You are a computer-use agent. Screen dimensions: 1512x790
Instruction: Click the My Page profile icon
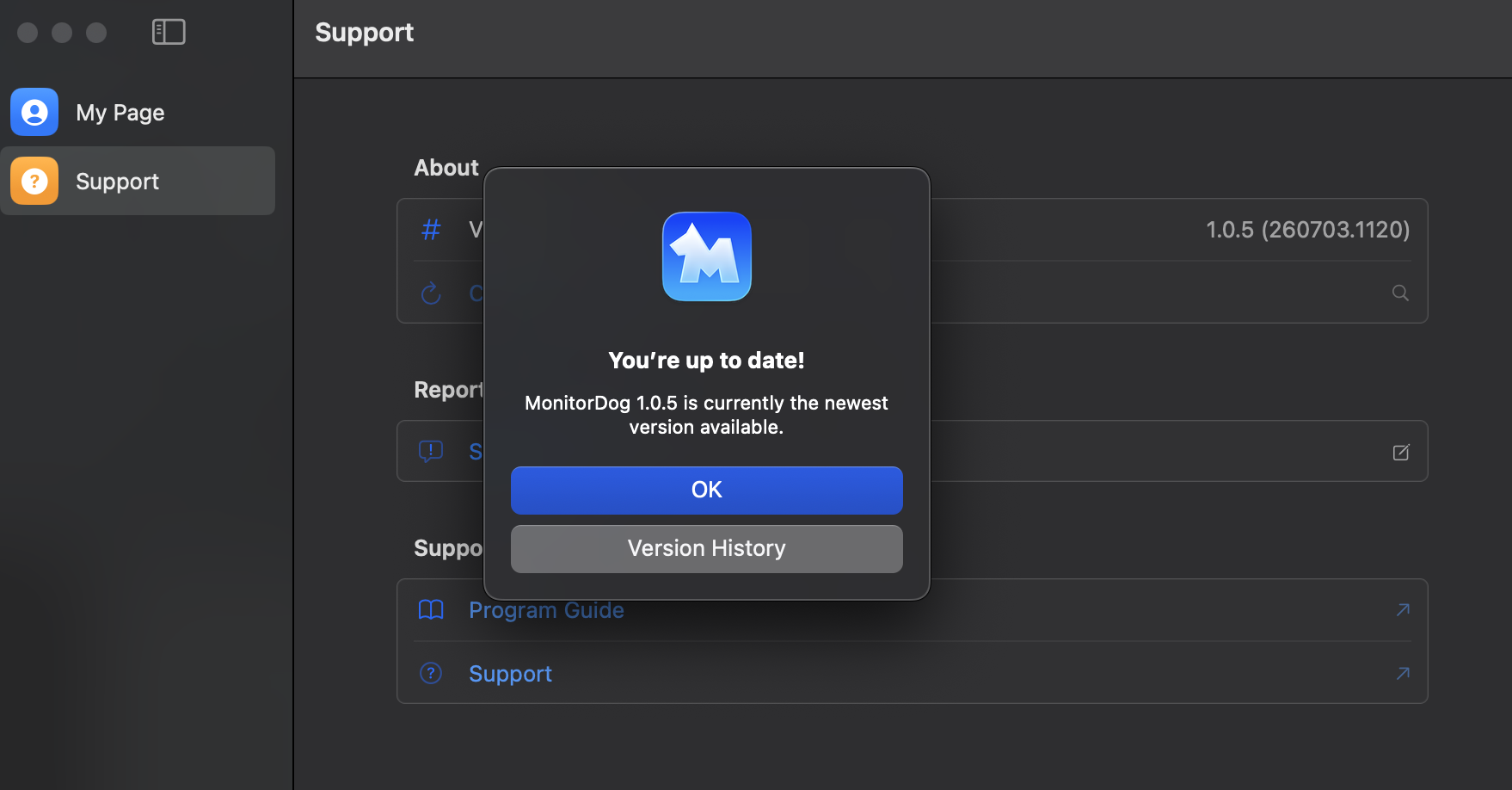point(34,112)
